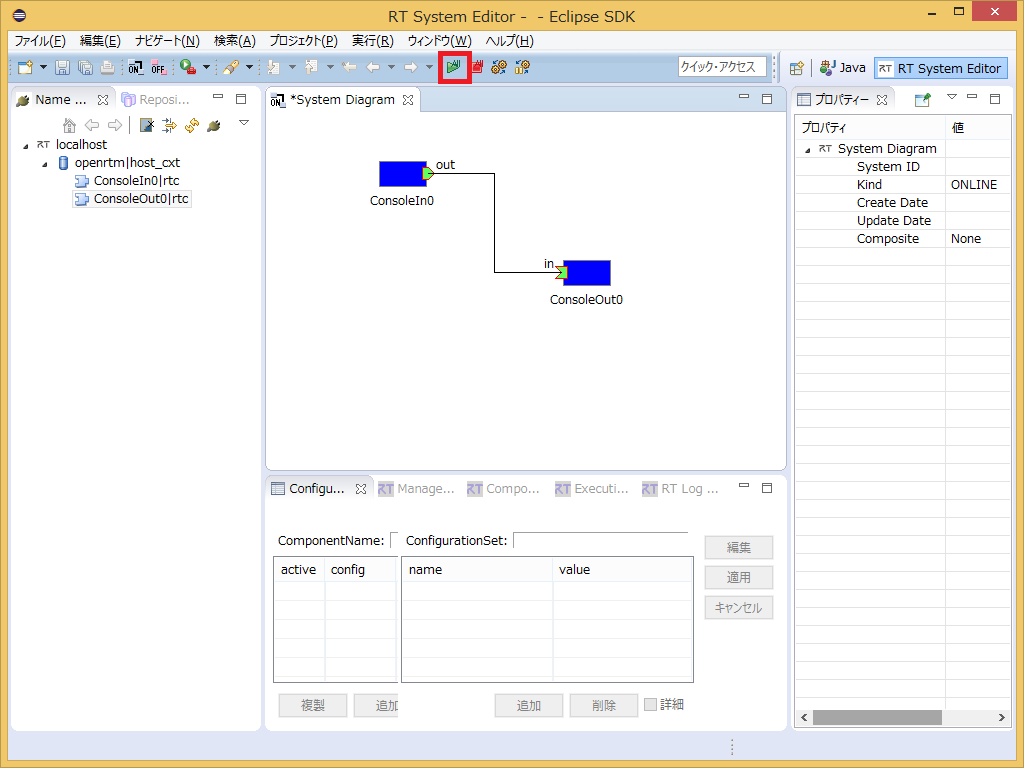Viewport: 1024px width, 768px height.
Task: Click the Home icon in Name Service view
Action: pos(69,125)
